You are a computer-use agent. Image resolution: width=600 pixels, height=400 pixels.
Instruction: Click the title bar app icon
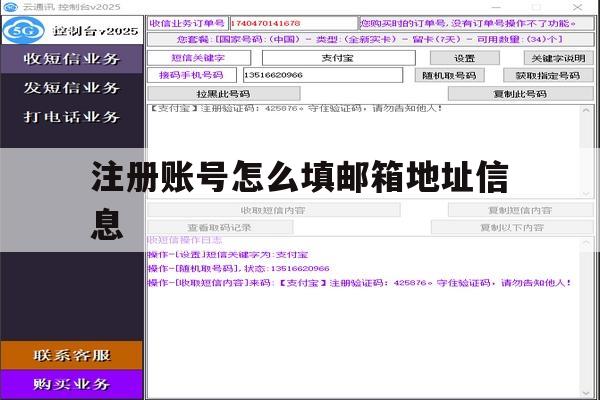point(10,7)
